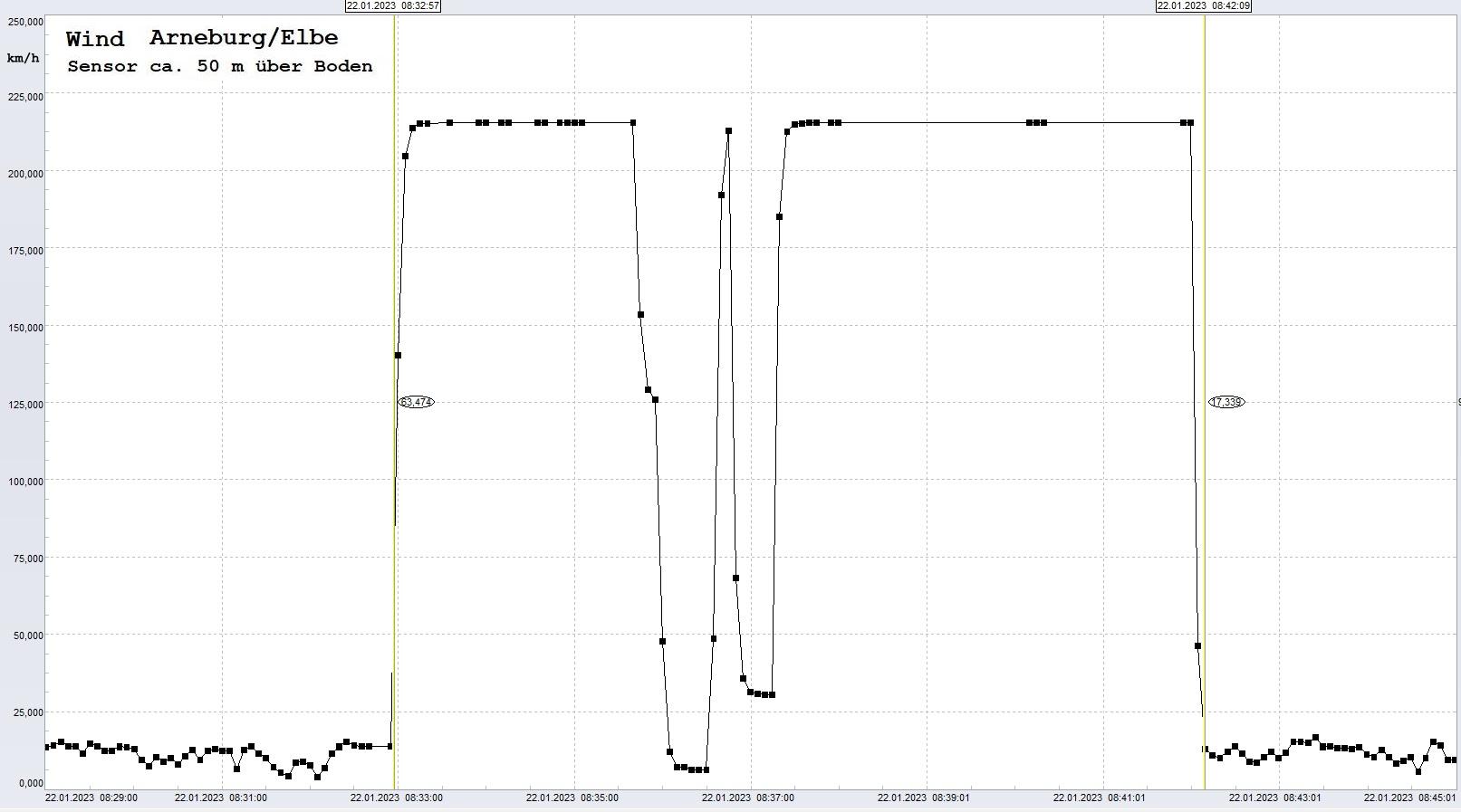Image resolution: width=1461 pixels, height=812 pixels.
Task: Click the 08:43:01 x-axis time label
Action: pos(1275,798)
